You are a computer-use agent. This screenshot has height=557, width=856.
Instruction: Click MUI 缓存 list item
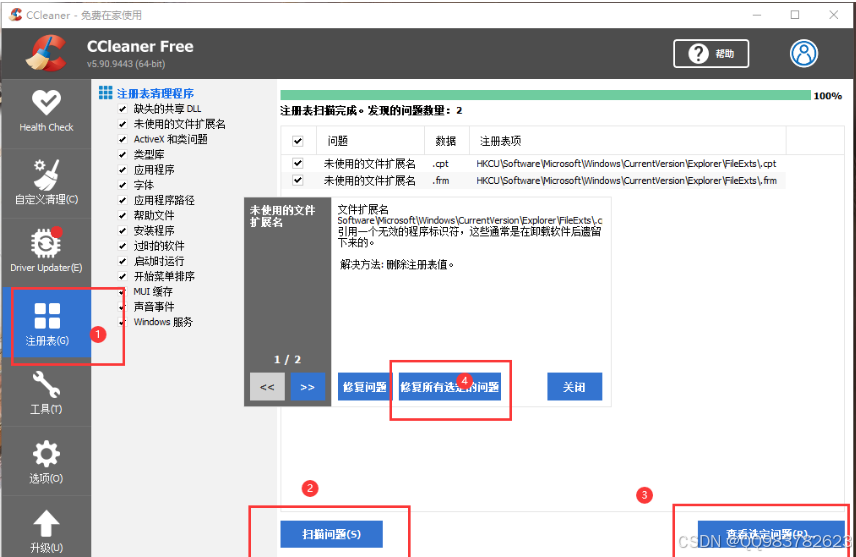(153, 292)
